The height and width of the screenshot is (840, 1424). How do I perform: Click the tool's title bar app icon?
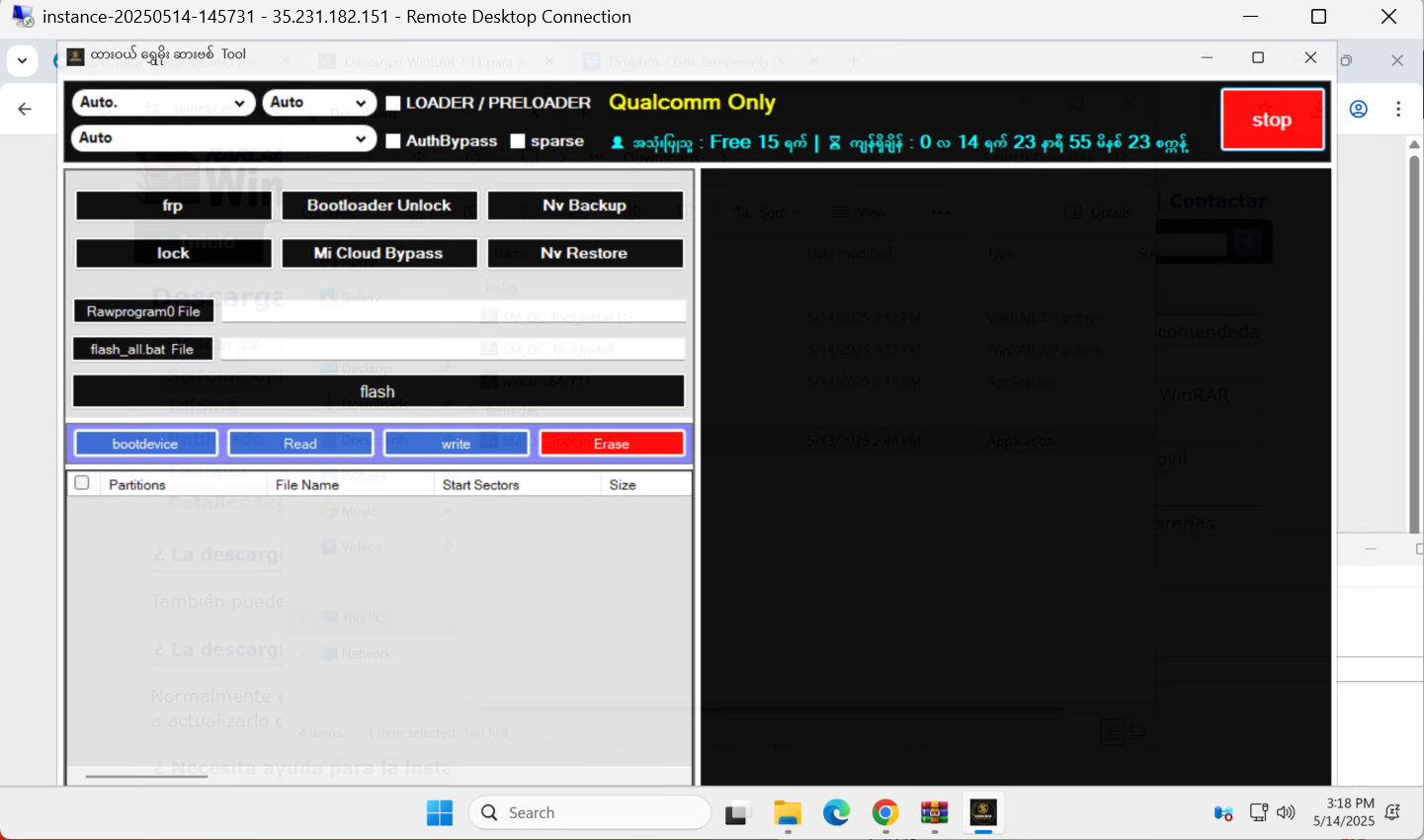[x=75, y=56]
